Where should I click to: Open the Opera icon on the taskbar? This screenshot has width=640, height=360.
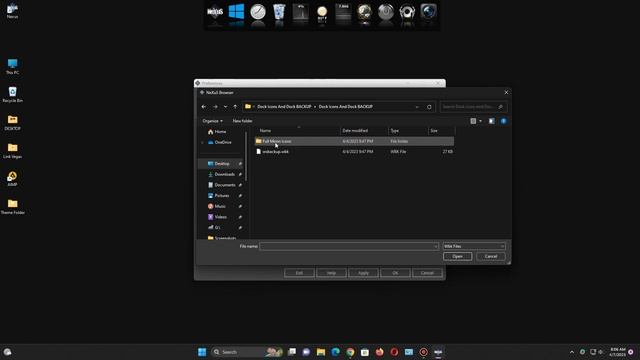pyautogui.click(x=394, y=352)
